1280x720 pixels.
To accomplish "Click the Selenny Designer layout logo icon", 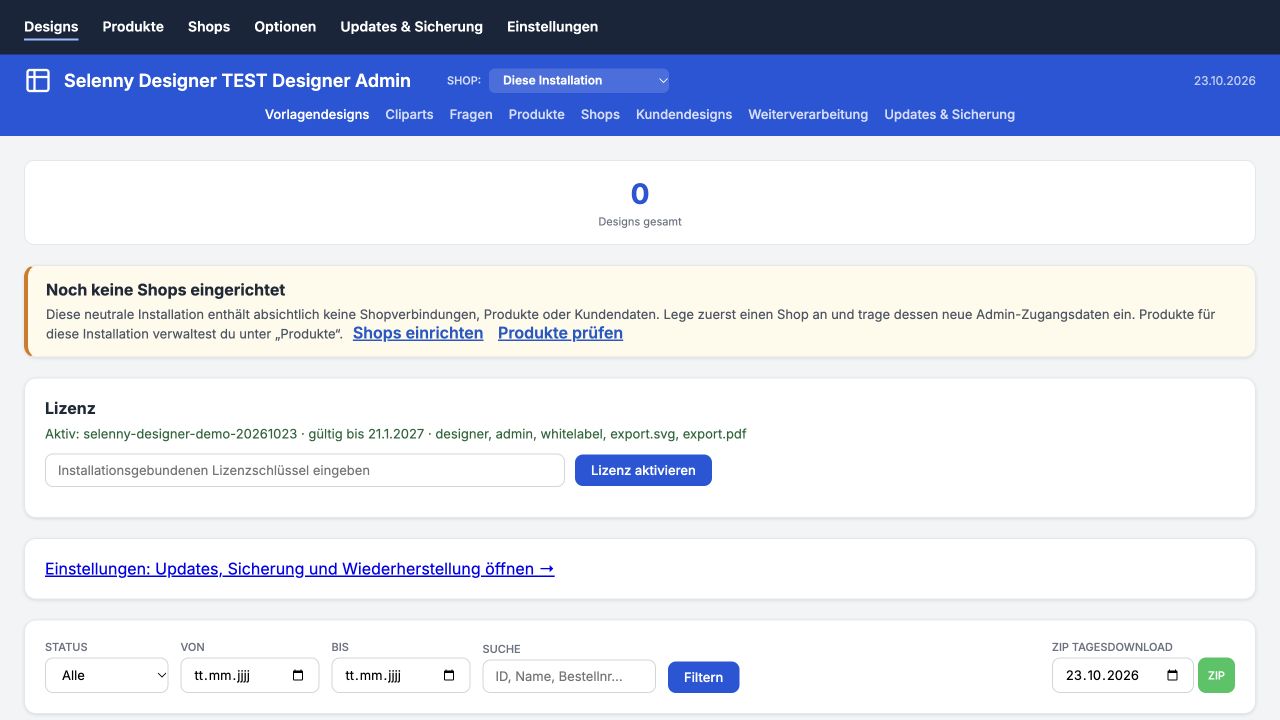I will pos(38,81).
